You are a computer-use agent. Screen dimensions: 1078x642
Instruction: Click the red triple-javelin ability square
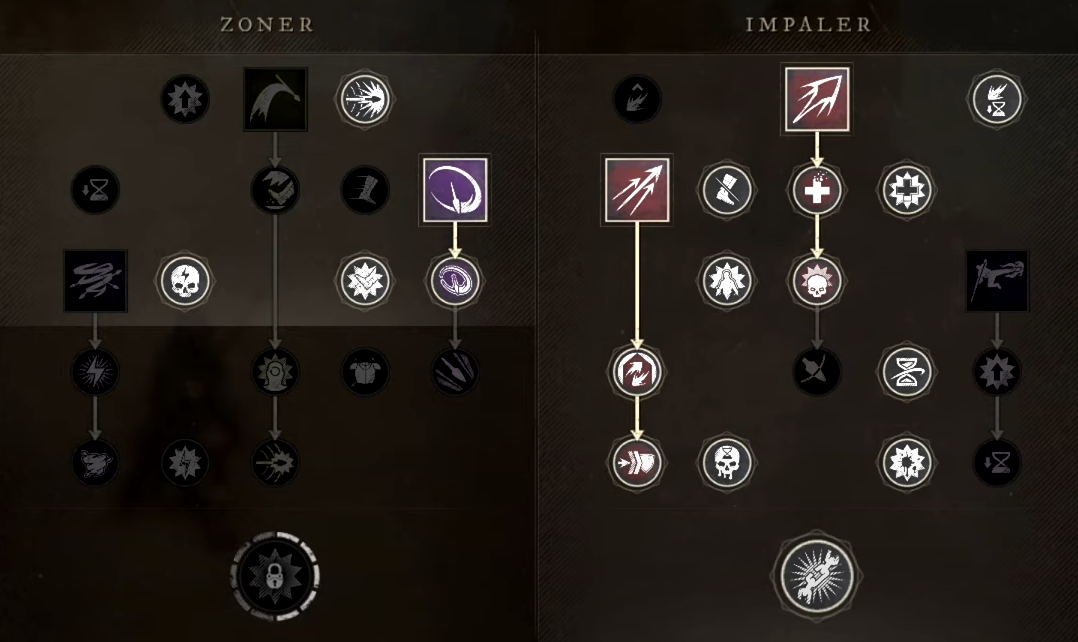pyautogui.click(x=637, y=190)
